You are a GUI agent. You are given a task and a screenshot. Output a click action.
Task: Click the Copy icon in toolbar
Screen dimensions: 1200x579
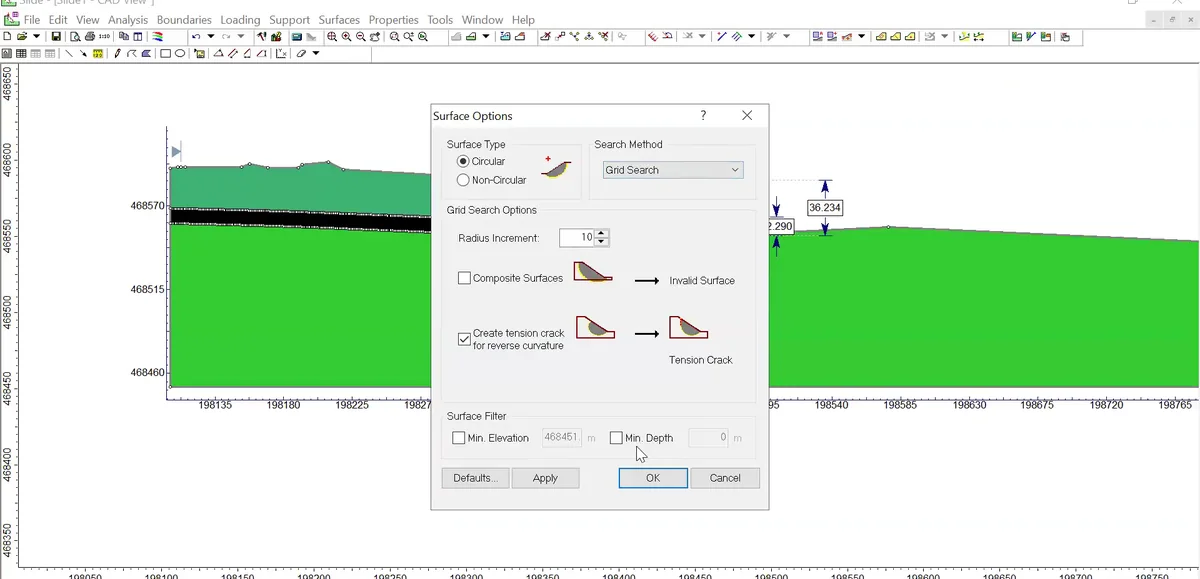tap(124, 36)
